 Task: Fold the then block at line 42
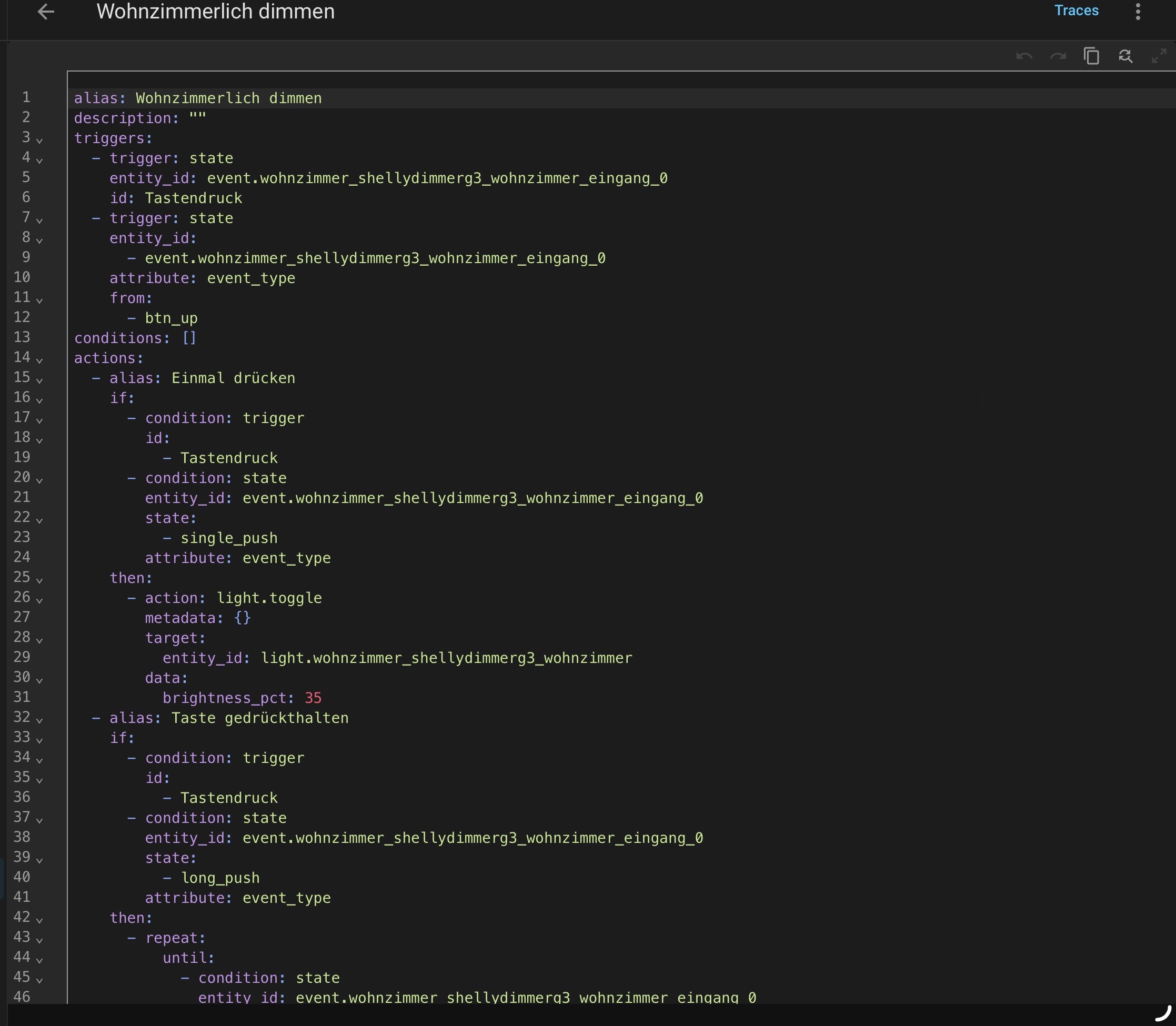(x=39, y=920)
